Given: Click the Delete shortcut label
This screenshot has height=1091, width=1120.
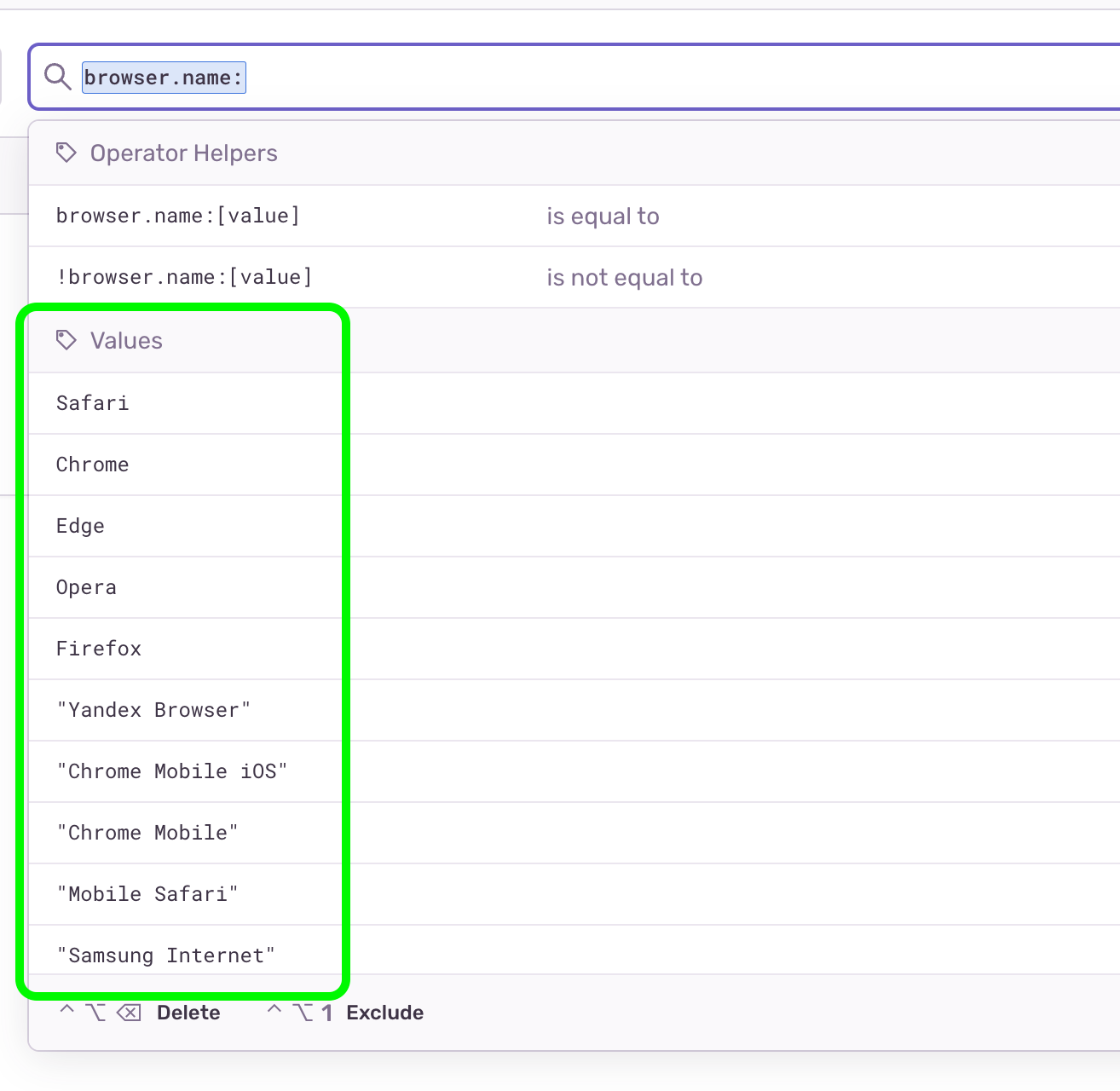Looking at the screenshot, I should coord(188,1012).
